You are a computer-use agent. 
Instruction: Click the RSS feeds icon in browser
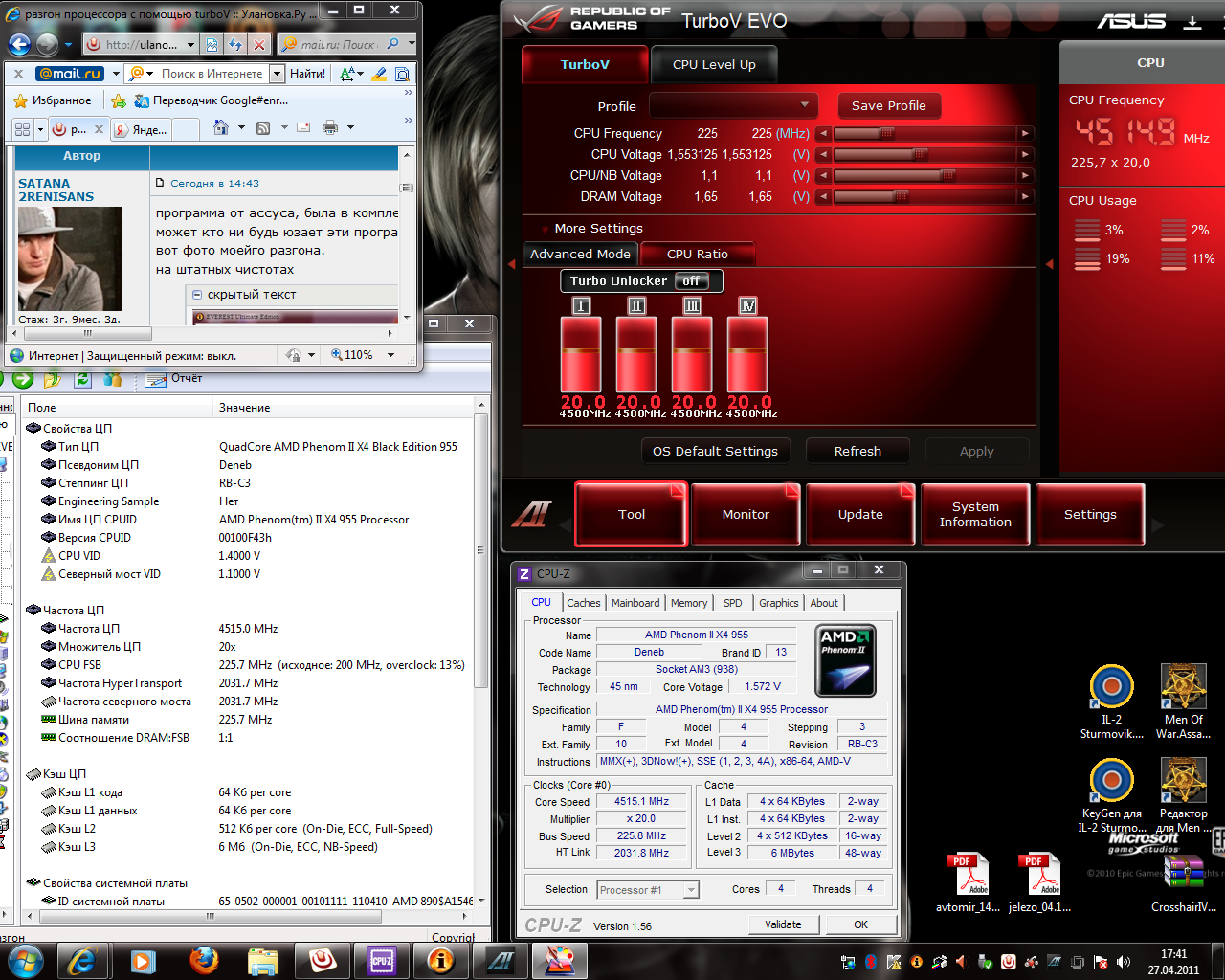coord(263,127)
